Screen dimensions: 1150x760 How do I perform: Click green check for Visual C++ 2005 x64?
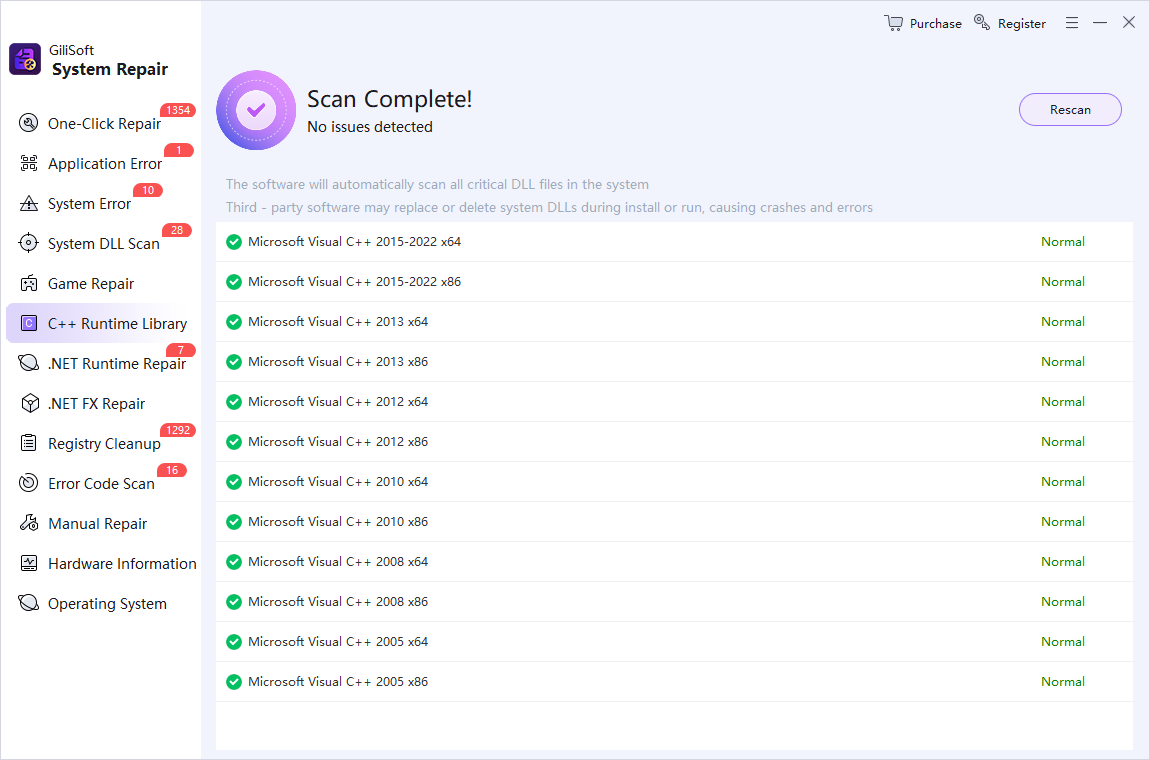pyautogui.click(x=234, y=642)
